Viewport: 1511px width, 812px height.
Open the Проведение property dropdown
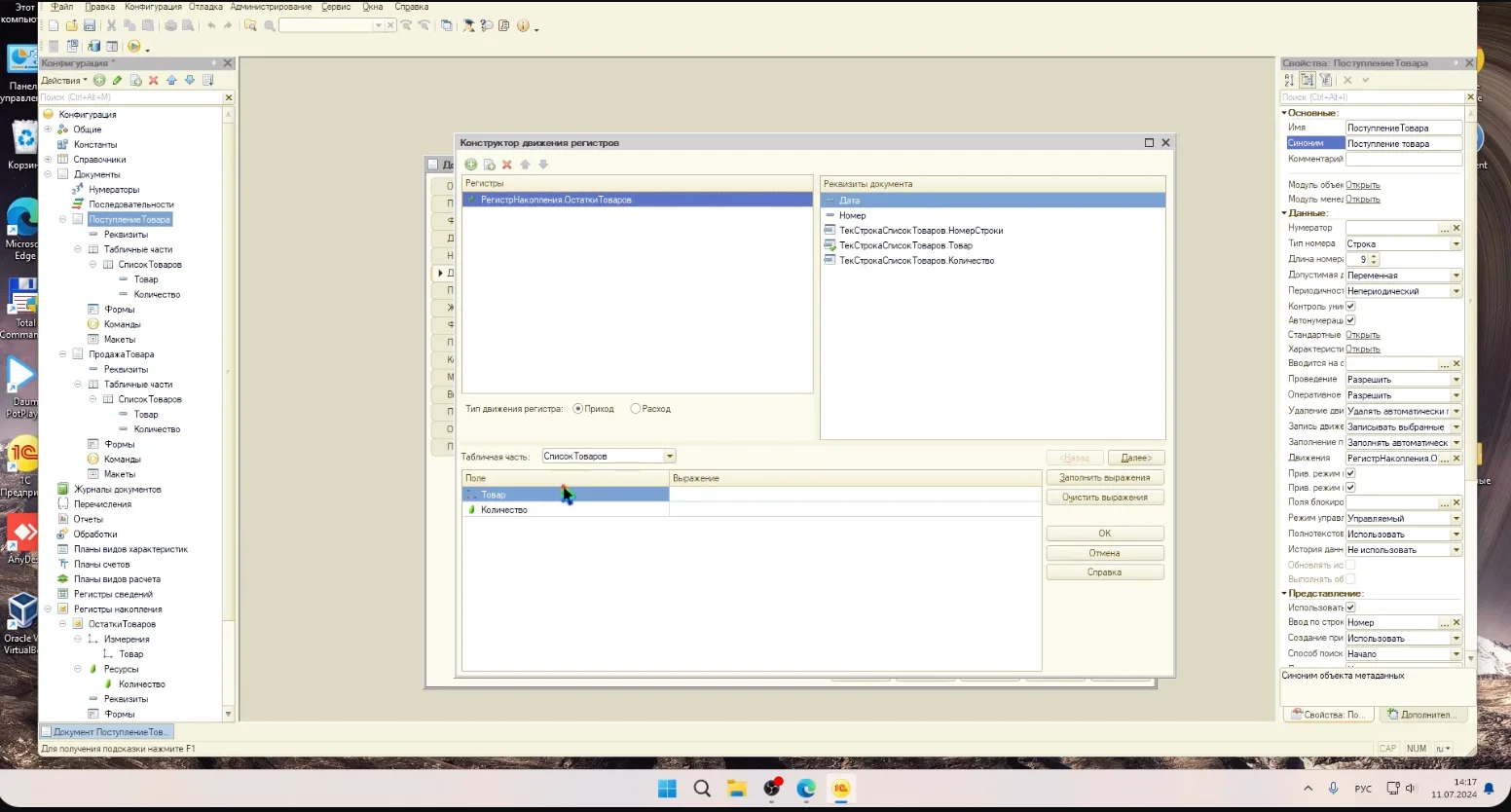click(x=1456, y=380)
